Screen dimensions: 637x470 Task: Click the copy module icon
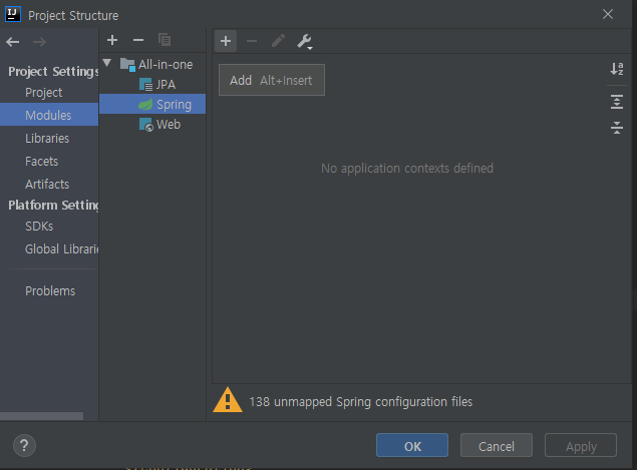point(164,40)
